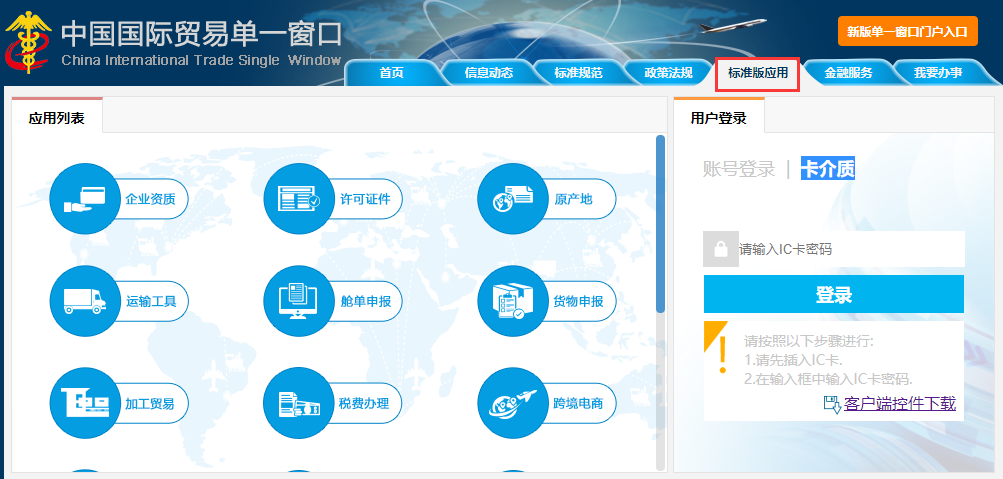Switch to 账号登录 login mode
The height and width of the screenshot is (479, 1003).
[x=739, y=169]
